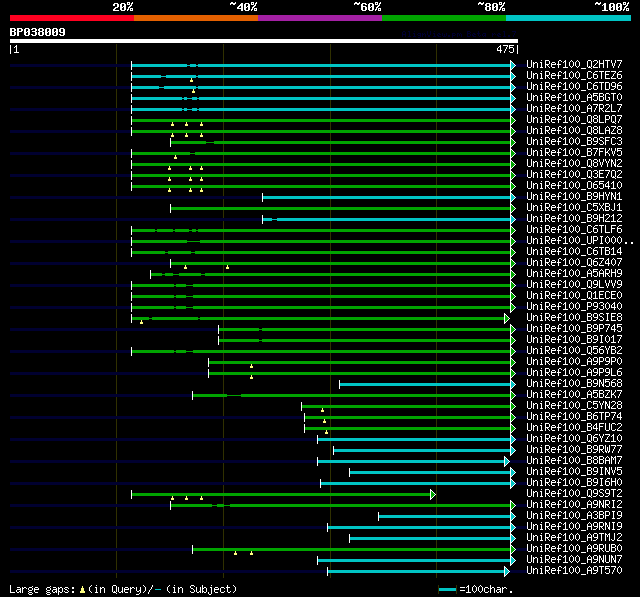Open hit UniRef100_Q2HTV7
This screenshot has height=597, width=640.
coord(574,64)
